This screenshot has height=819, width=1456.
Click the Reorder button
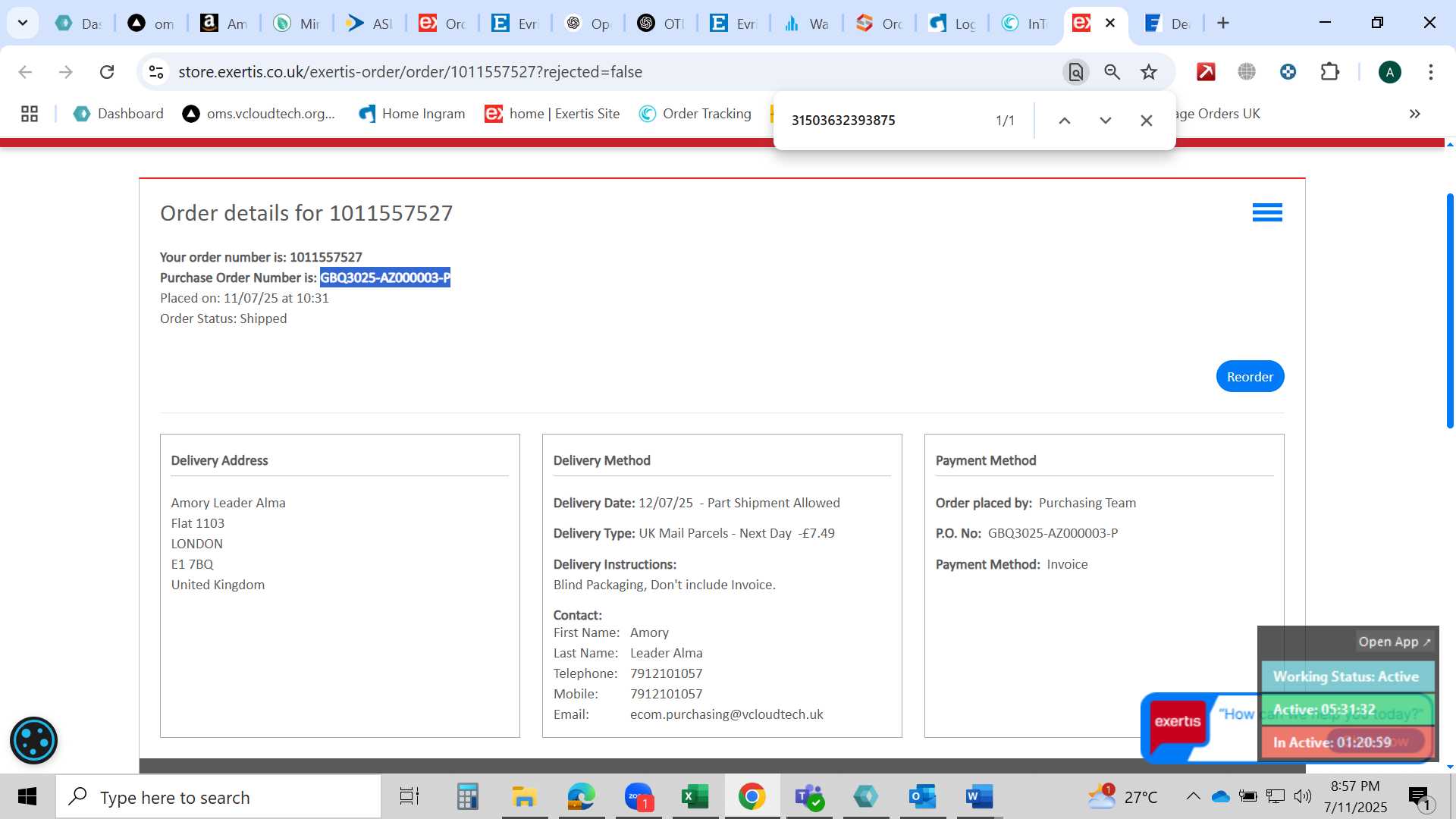1250,377
